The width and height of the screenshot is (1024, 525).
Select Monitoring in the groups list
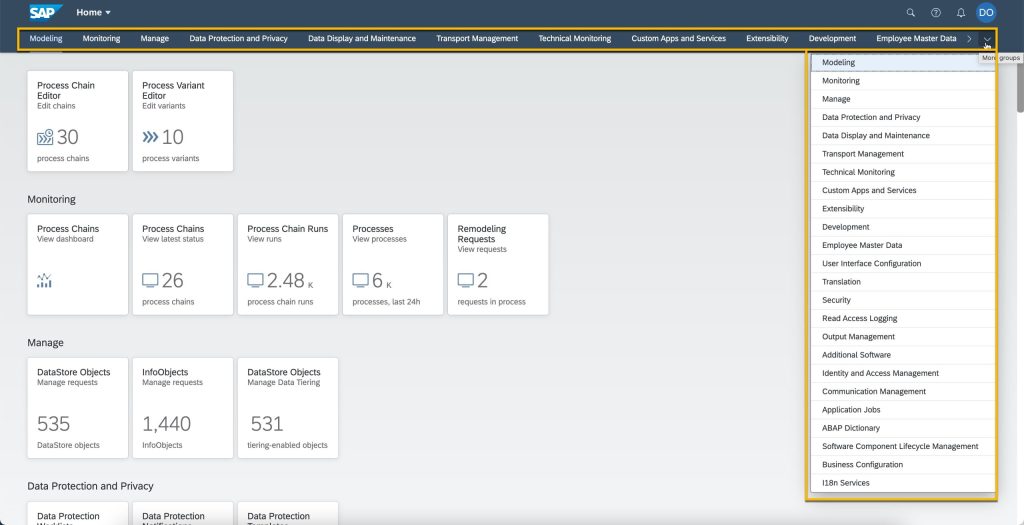tap(903, 81)
